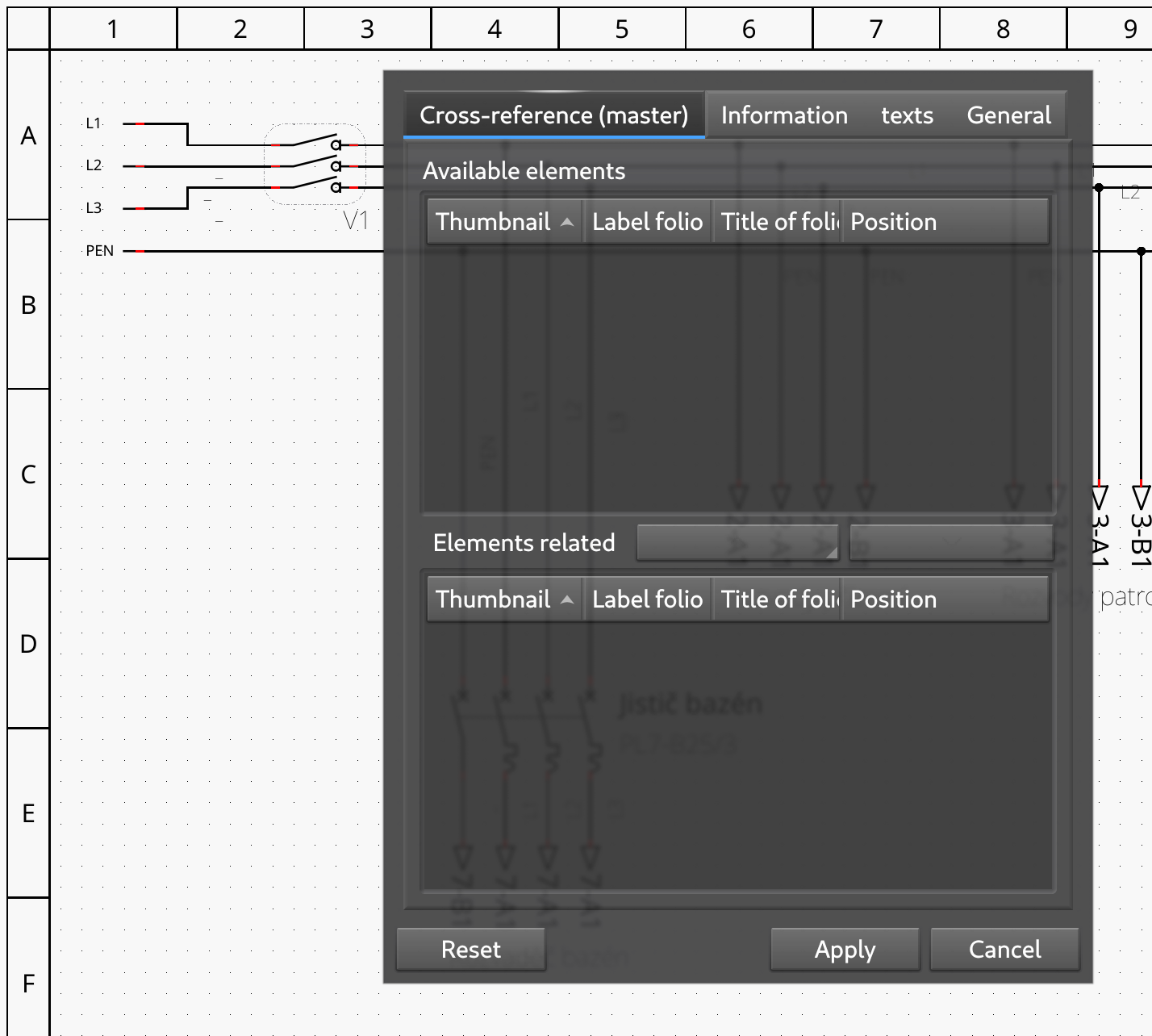Open the menu button right of Elements related
Viewport: 1152px width, 1036px height.
pyautogui.click(x=737, y=543)
